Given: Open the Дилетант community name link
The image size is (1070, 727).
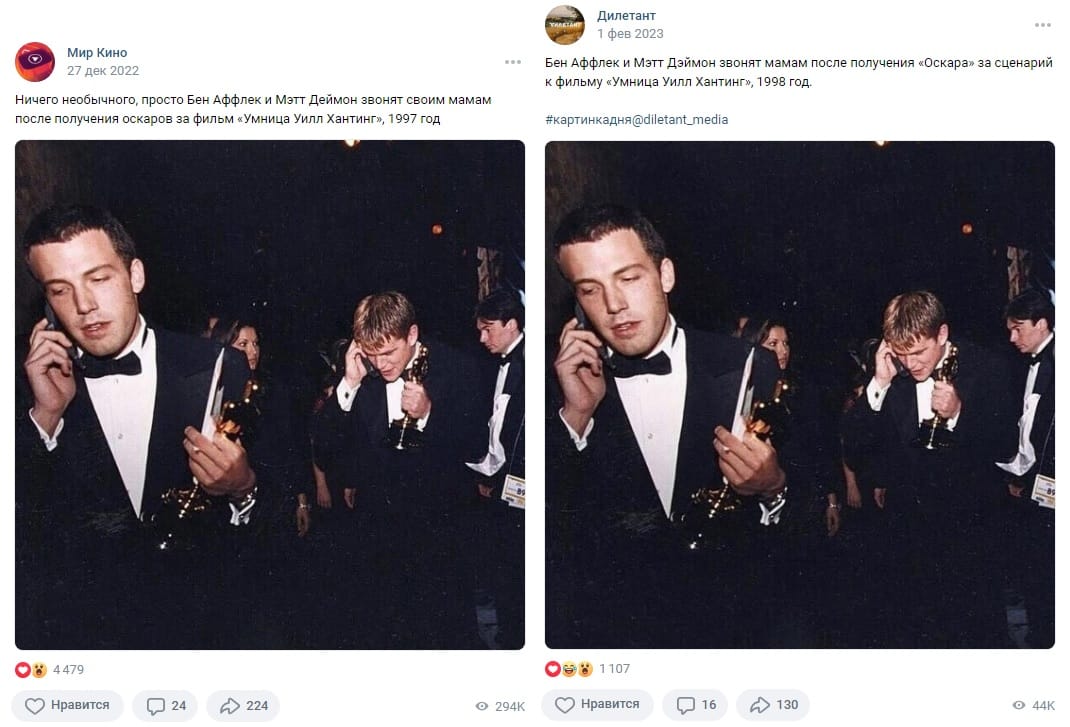Looking at the screenshot, I should click(626, 16).
